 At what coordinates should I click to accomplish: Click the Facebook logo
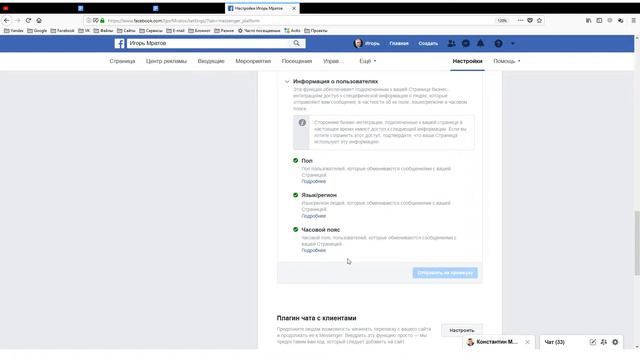point(120,43)
